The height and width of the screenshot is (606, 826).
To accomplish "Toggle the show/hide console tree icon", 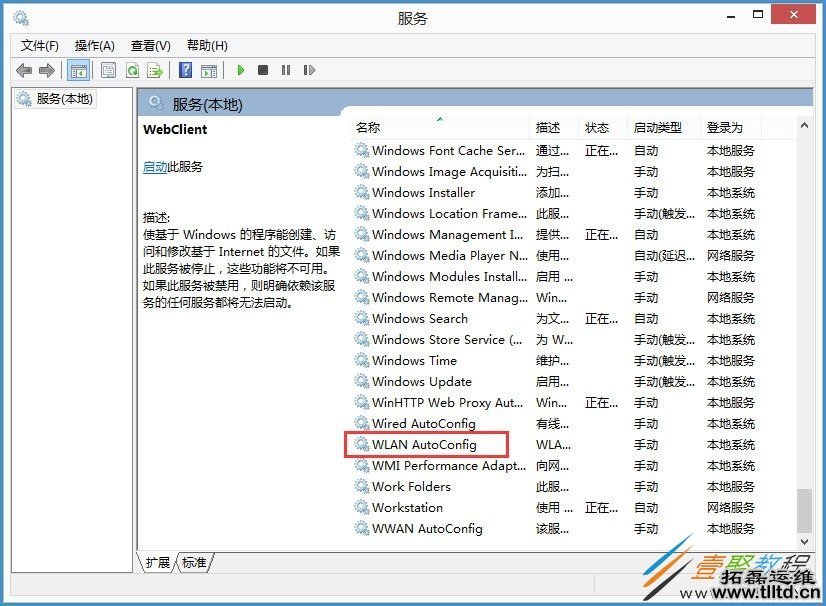I will pos(78,70).
